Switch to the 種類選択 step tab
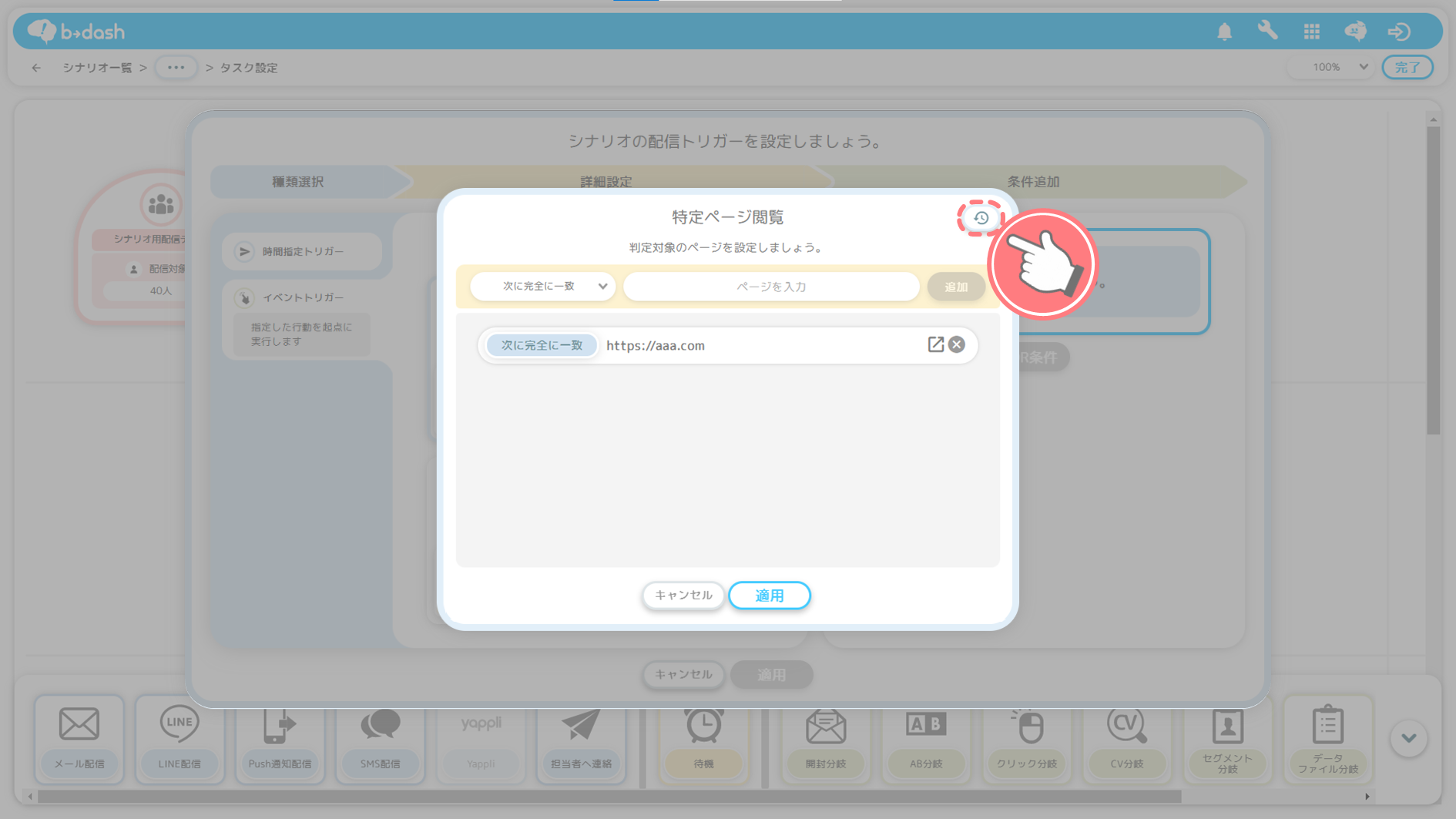Screen dimensions: 1456x819 (x=298, y=182)
